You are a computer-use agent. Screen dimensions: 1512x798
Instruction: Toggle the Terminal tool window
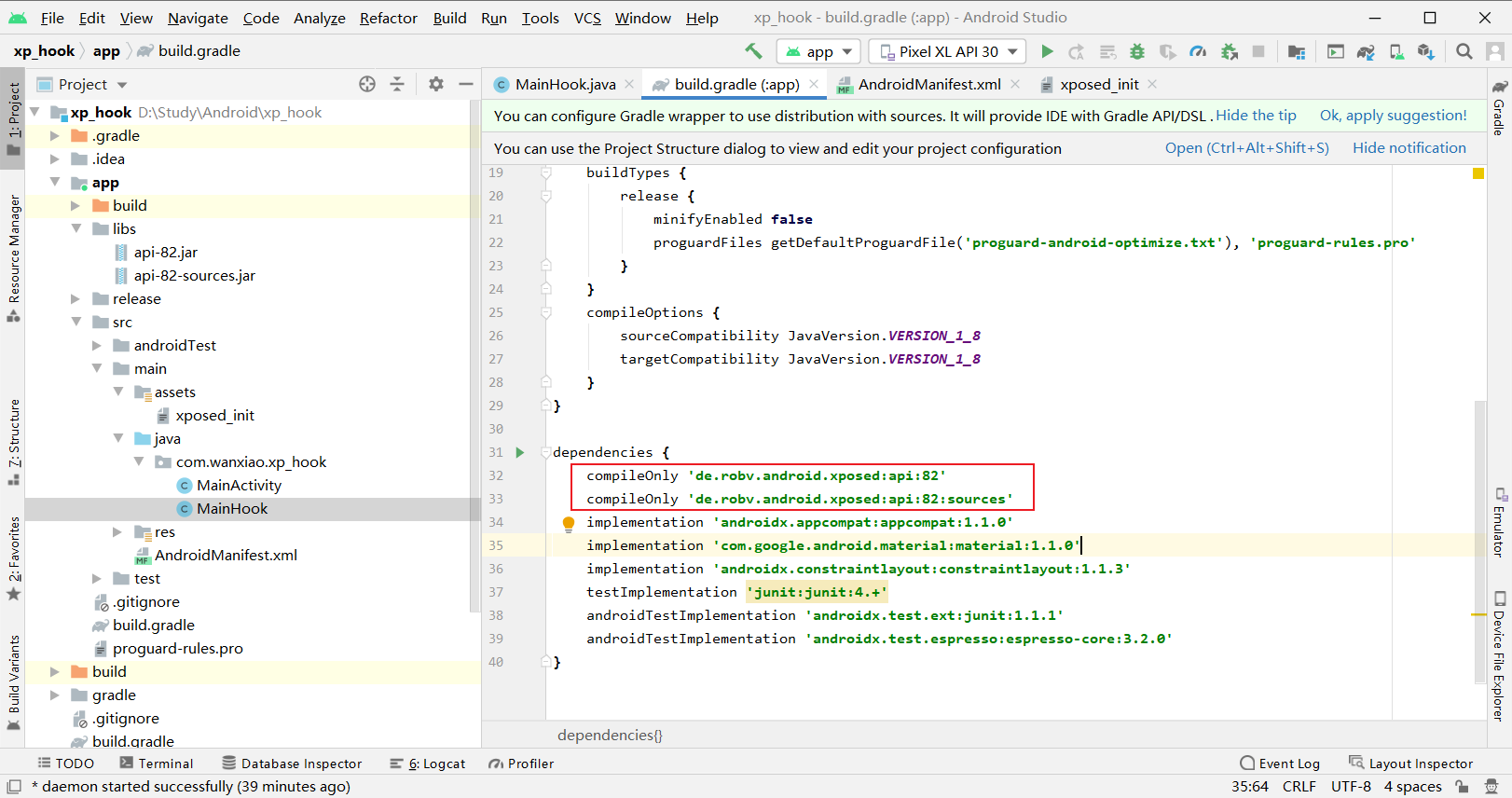[157, 764]
